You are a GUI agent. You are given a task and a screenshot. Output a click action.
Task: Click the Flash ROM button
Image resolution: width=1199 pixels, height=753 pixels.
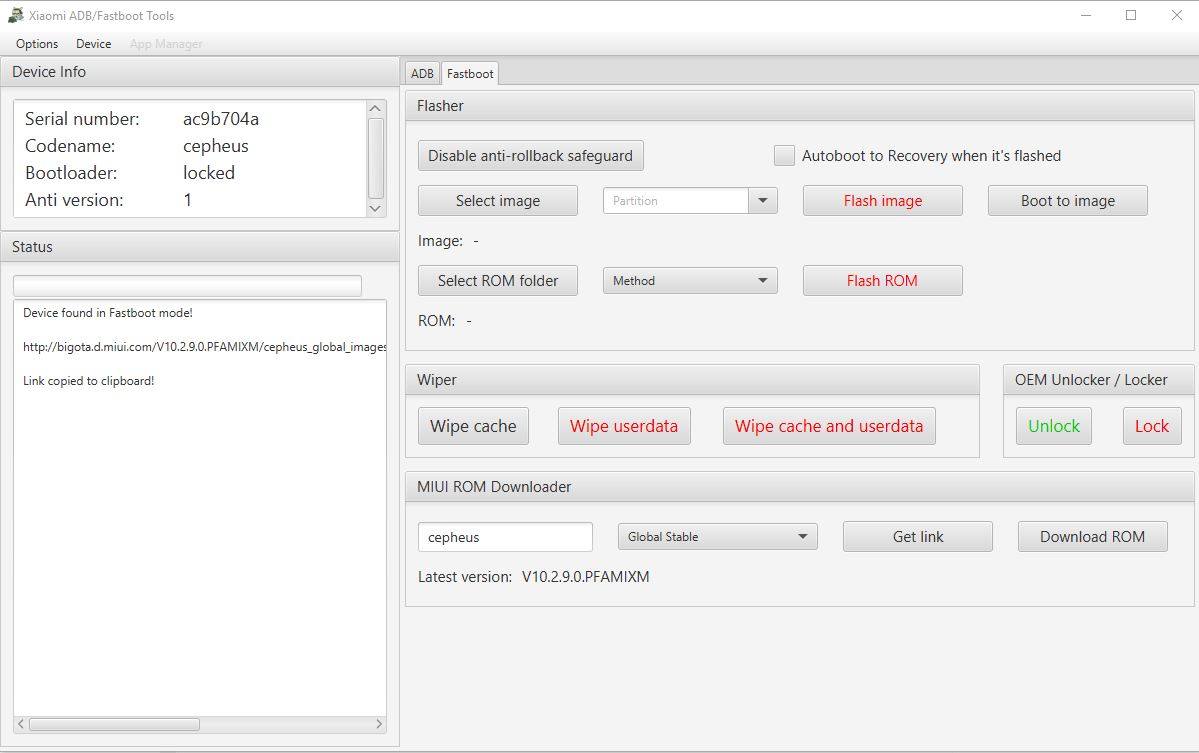[882, 281]
